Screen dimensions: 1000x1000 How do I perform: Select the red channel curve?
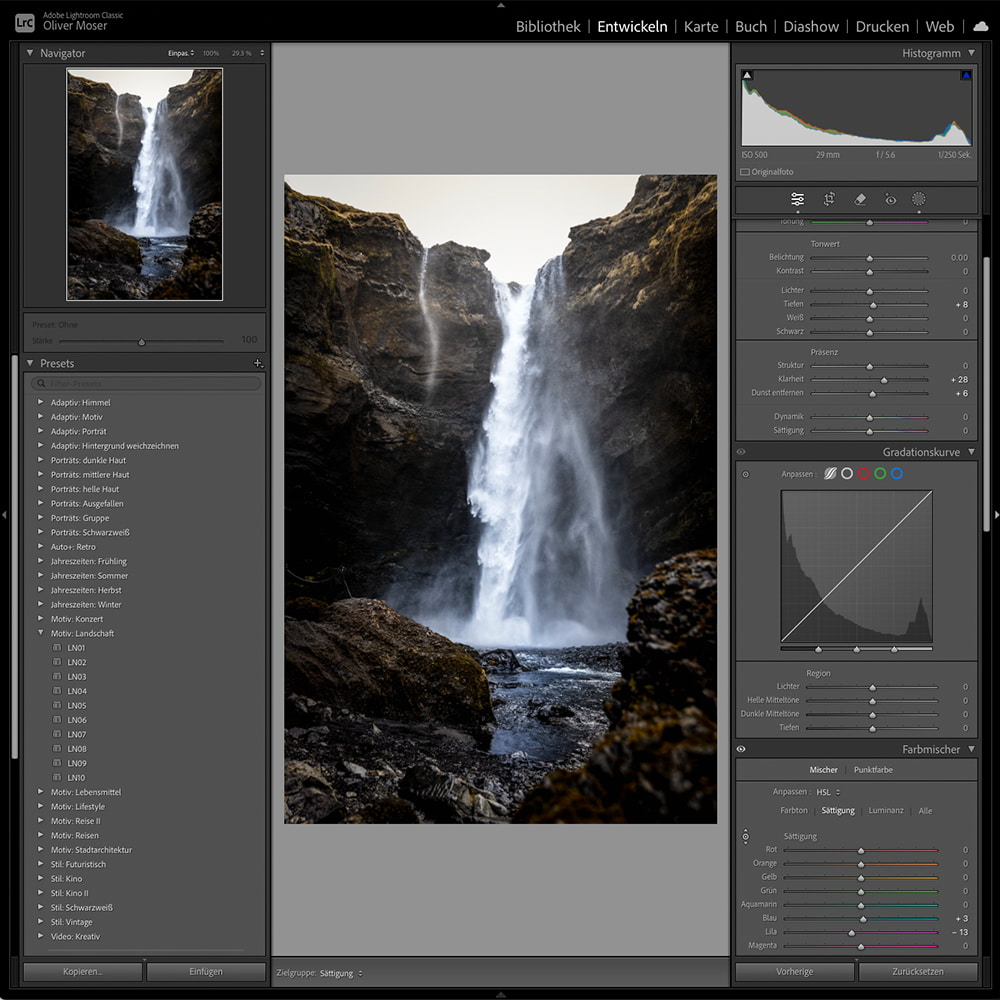(x=864, y=473)
